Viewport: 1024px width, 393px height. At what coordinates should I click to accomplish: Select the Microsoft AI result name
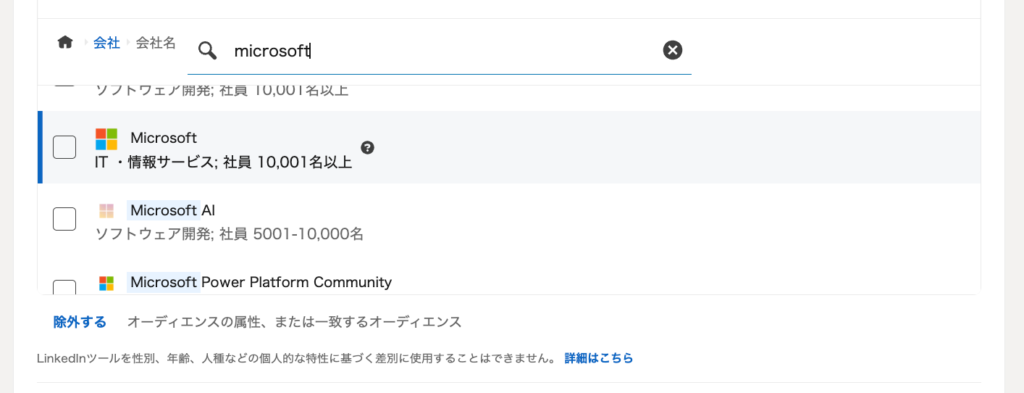[172, 210]
